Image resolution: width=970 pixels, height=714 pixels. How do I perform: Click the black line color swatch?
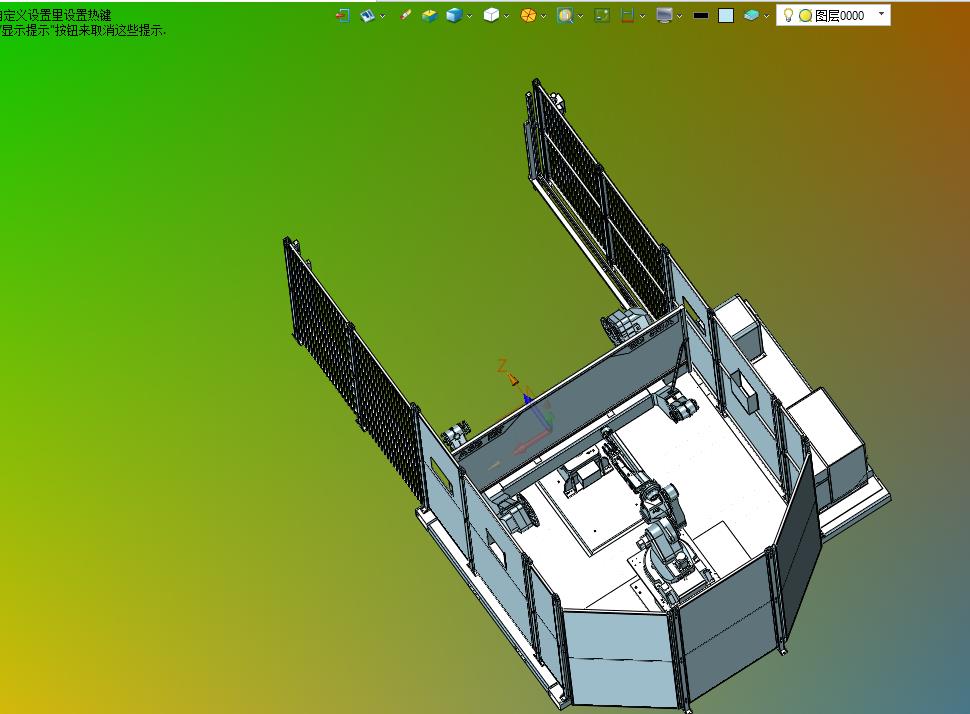(x=701, y=16)
